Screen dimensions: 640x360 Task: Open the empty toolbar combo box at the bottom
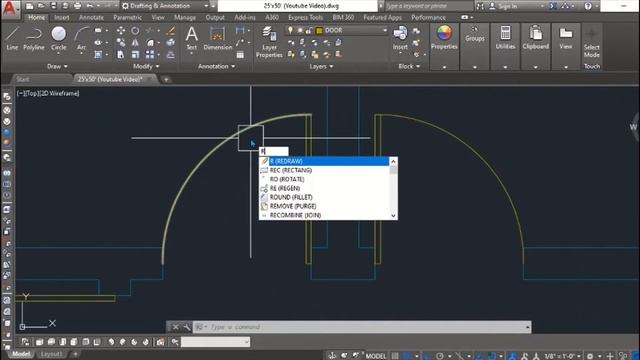216,342
